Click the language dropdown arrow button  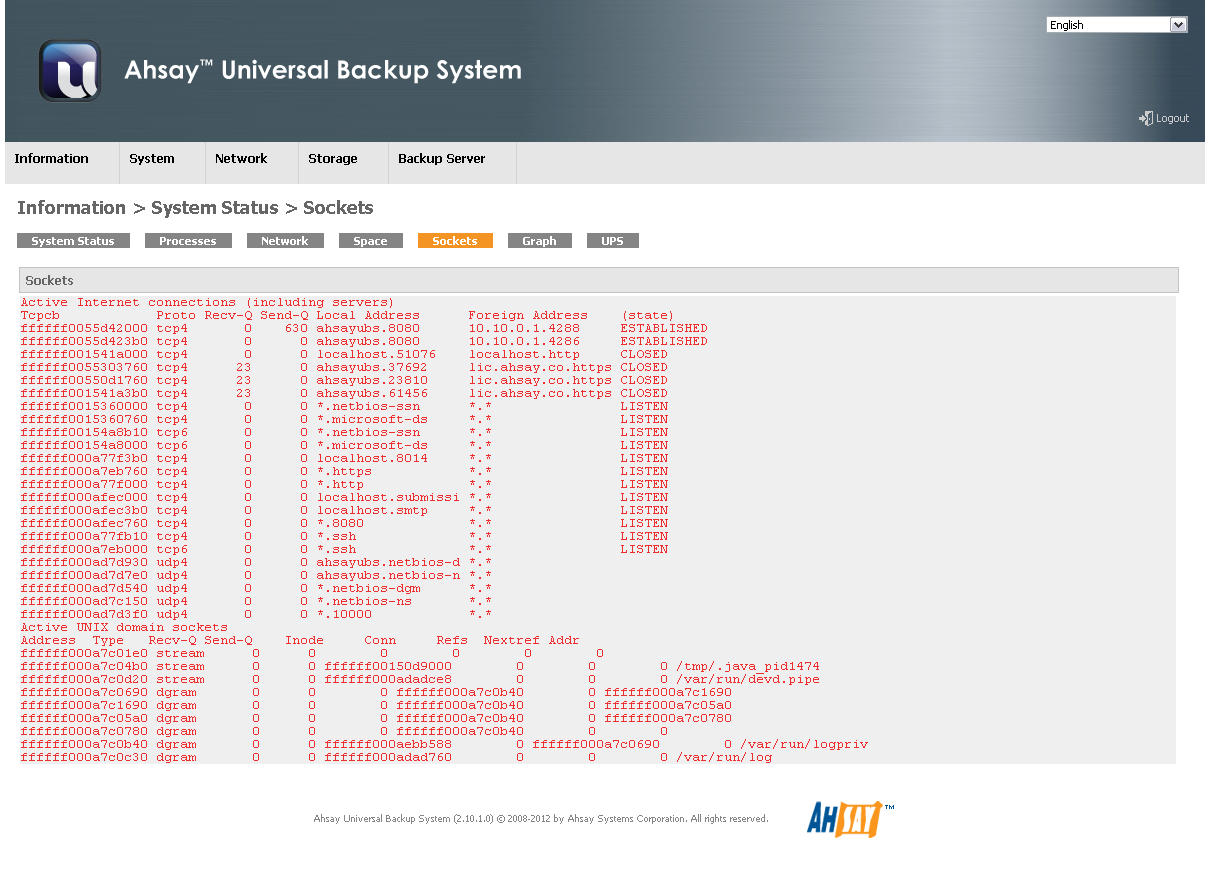point(1178,25)
